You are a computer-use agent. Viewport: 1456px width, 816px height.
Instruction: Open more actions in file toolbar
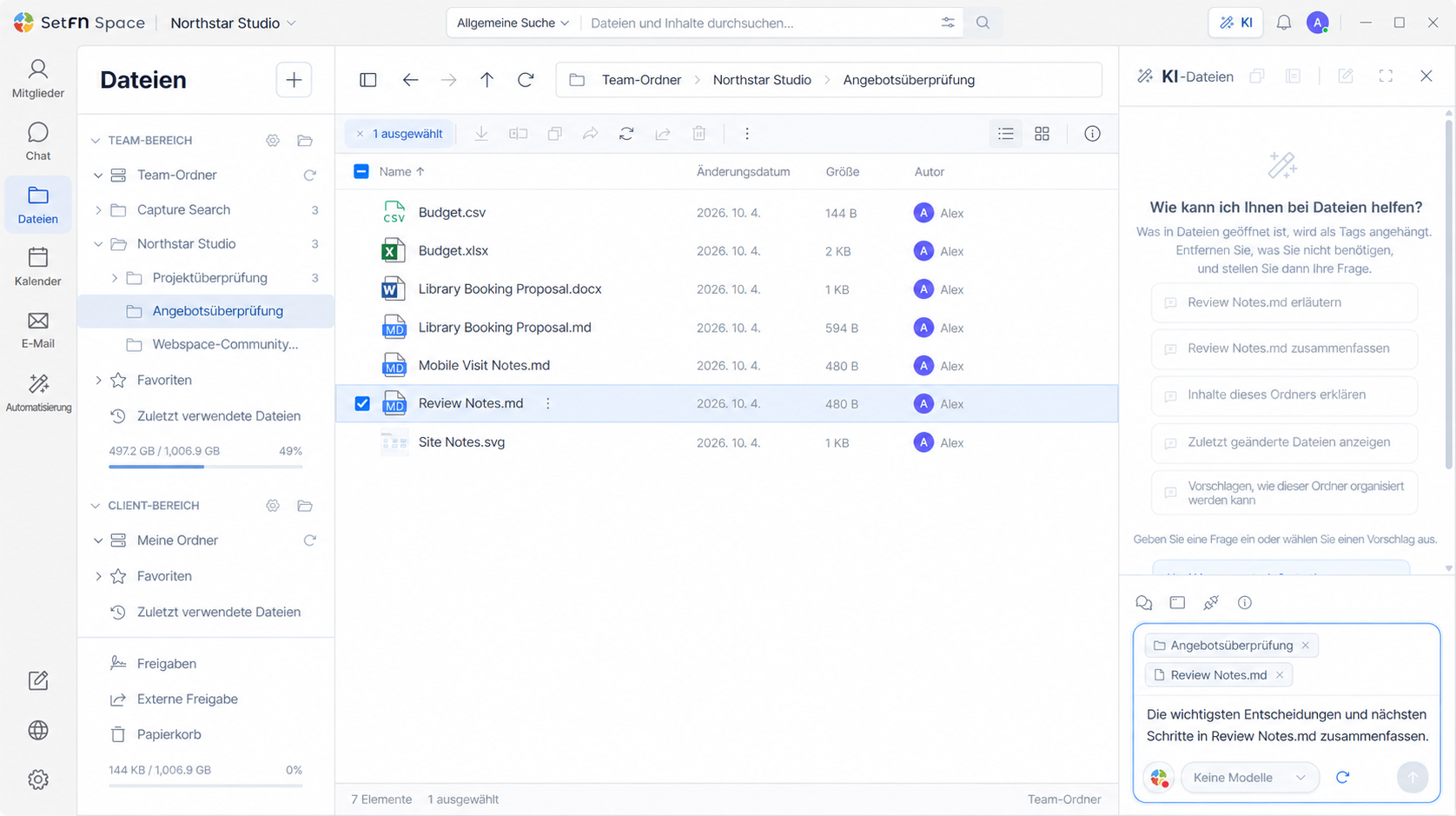point(747,134)
